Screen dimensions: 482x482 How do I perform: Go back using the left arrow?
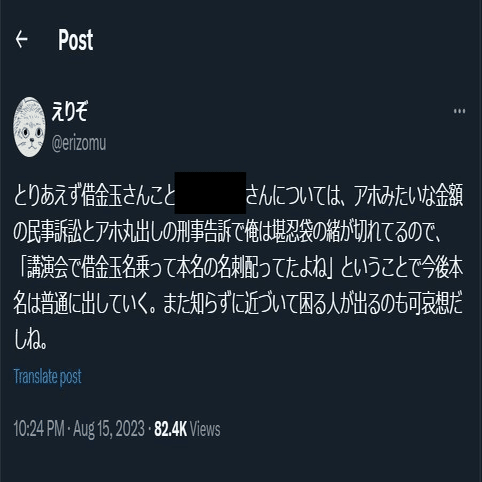22,39
